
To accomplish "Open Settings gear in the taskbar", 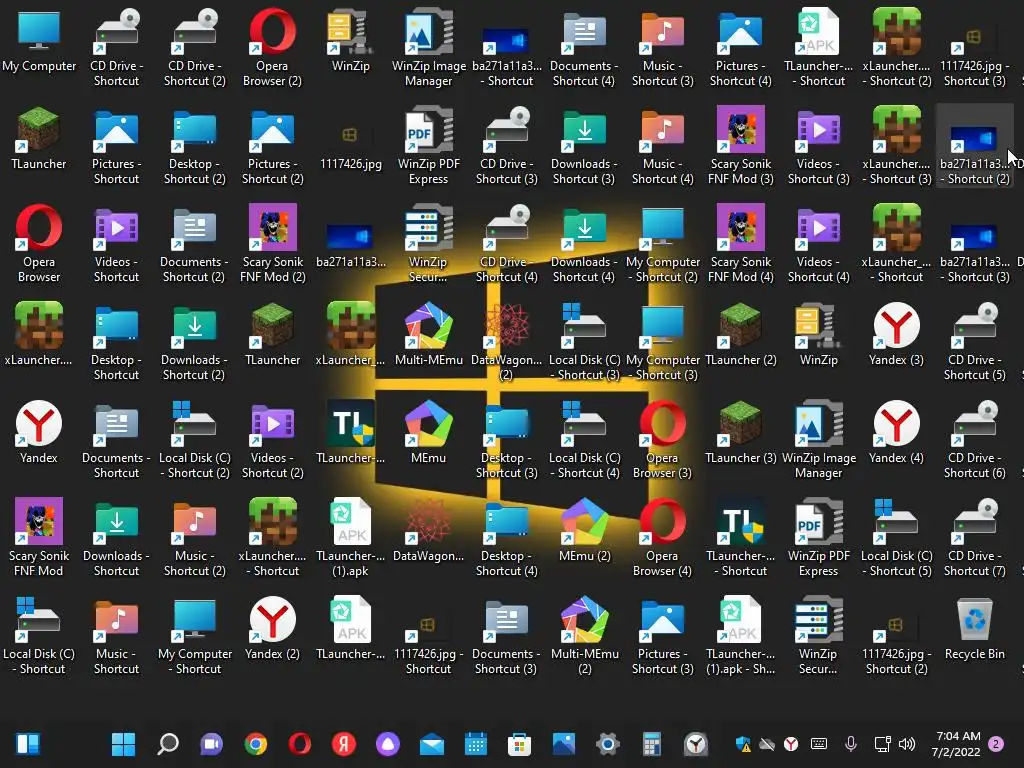I will click(607, 743).
